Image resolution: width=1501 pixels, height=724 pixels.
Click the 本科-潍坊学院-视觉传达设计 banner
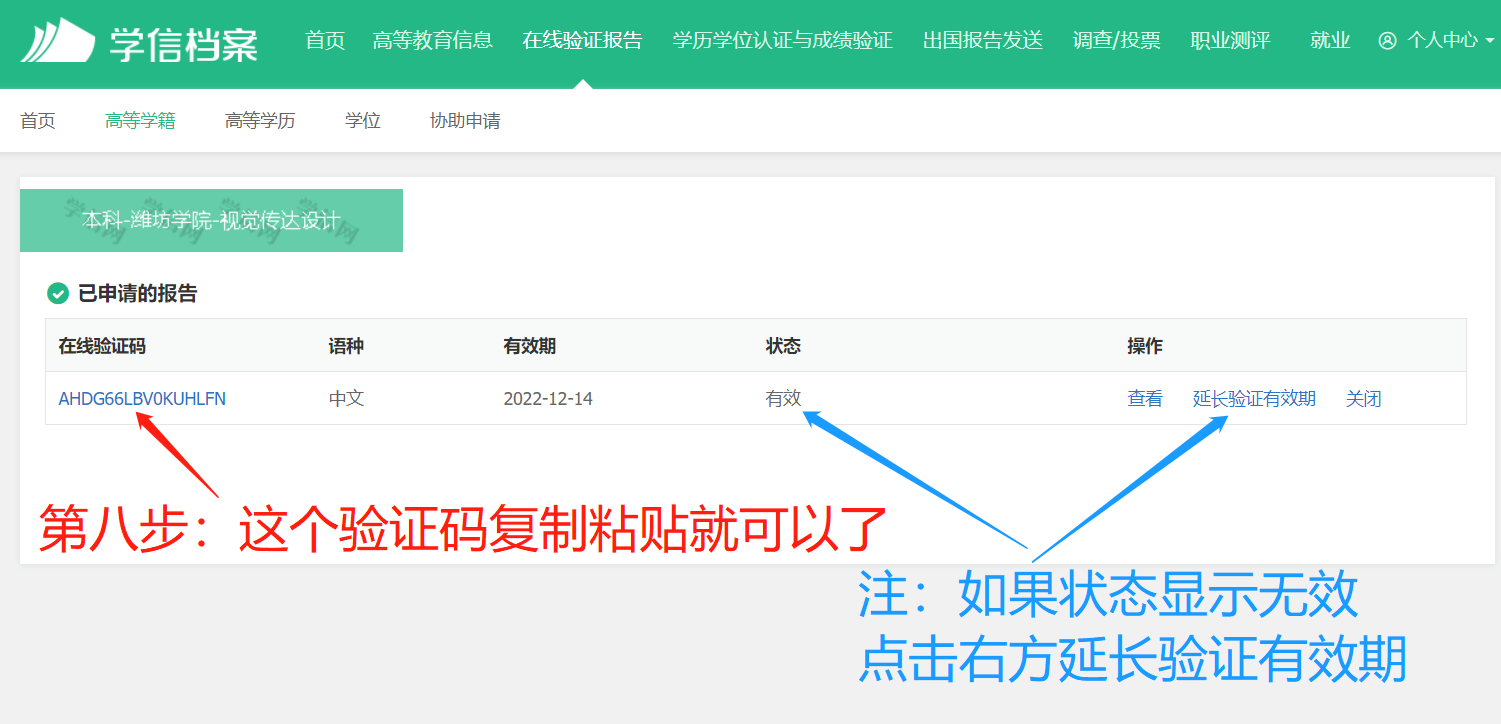(211, 220)
